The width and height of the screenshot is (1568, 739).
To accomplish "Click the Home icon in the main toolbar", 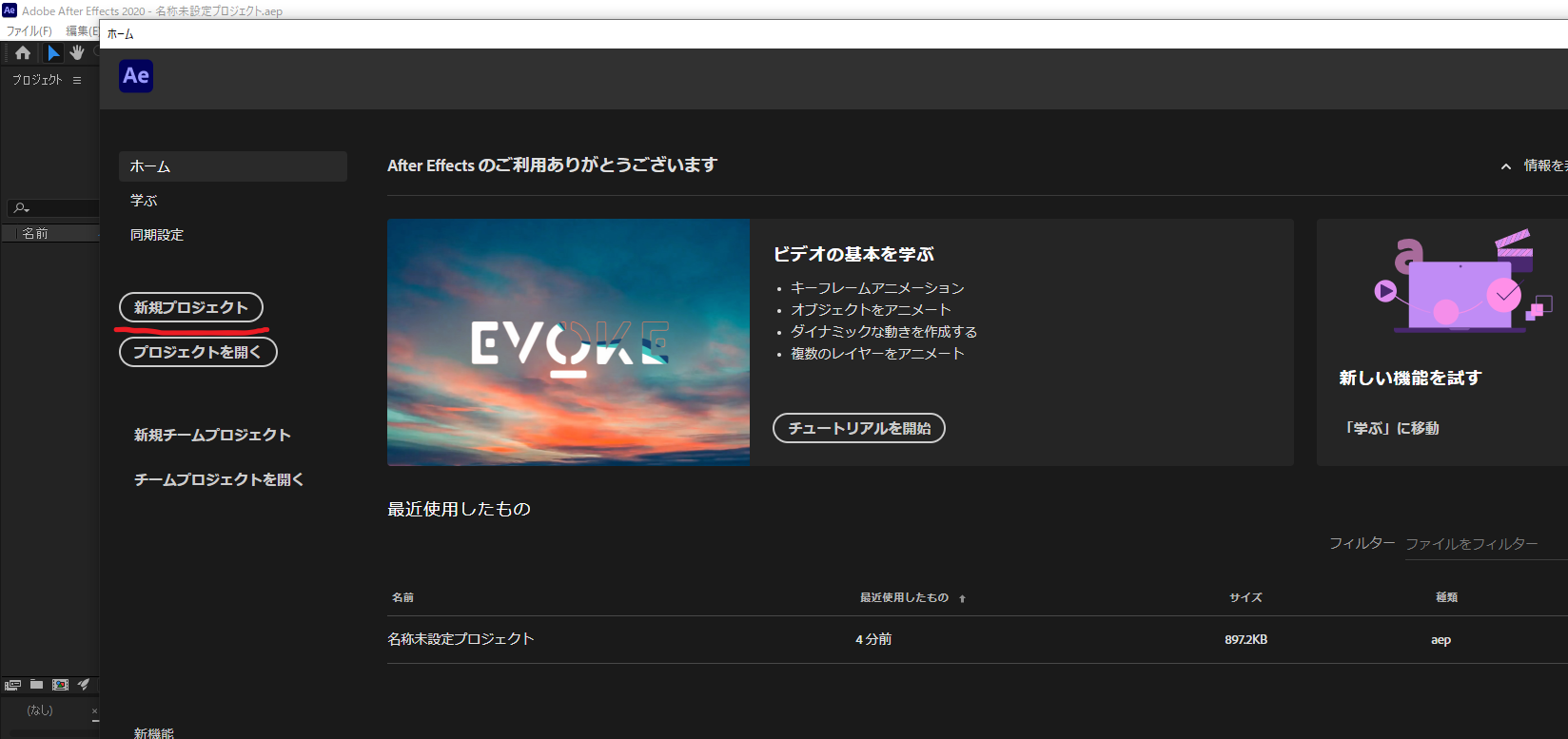I will click(x=23, y=53).
